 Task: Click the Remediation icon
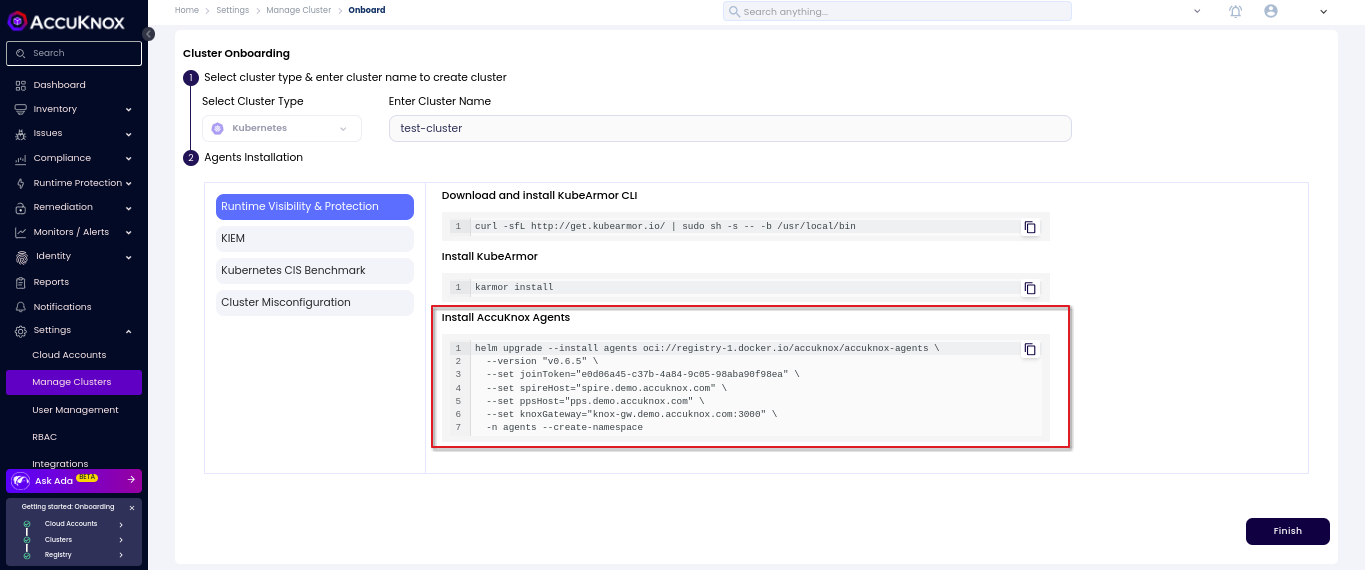click(21, 208)
